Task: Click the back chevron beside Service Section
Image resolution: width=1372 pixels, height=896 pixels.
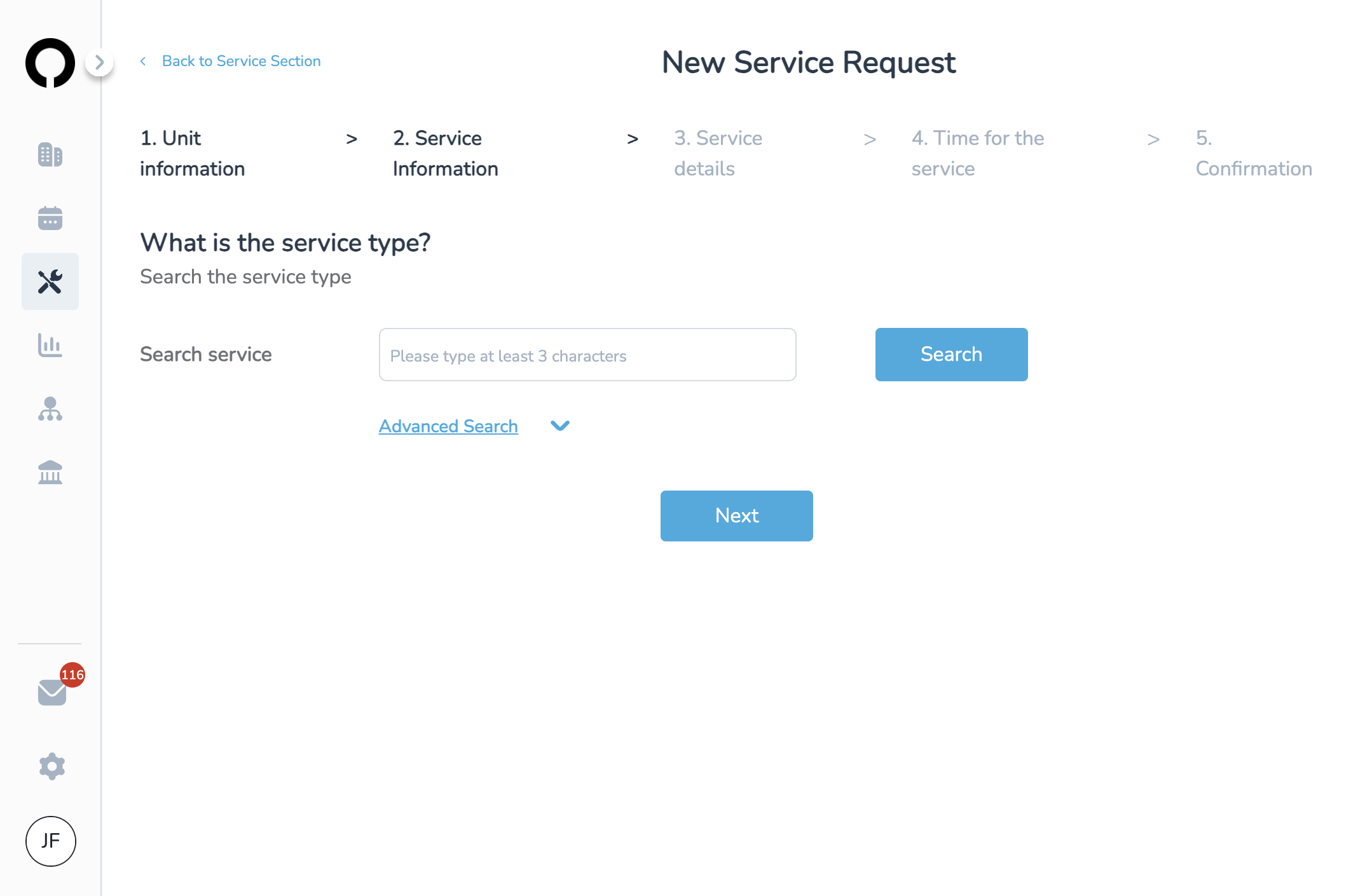Action: pyautogui.click(x=143, y=61)
